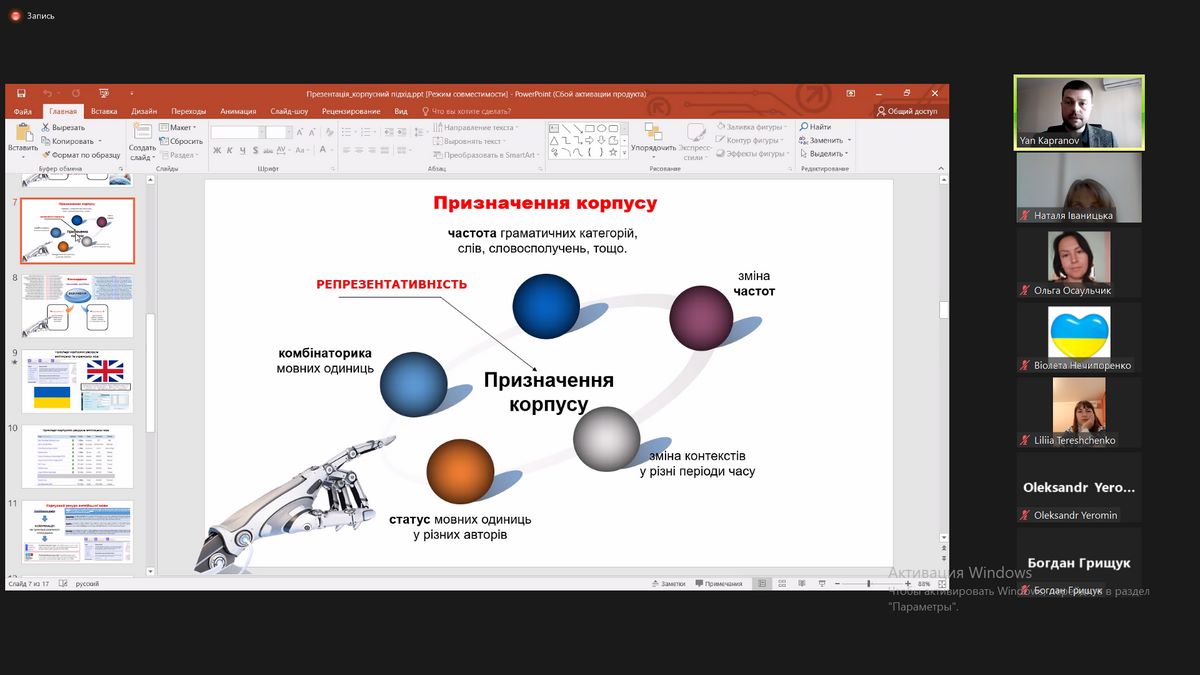The width and height of the screenshot is (1200, 675).
Task: Click Создать слайд new slide icon
Action: [x=142, y=132]
